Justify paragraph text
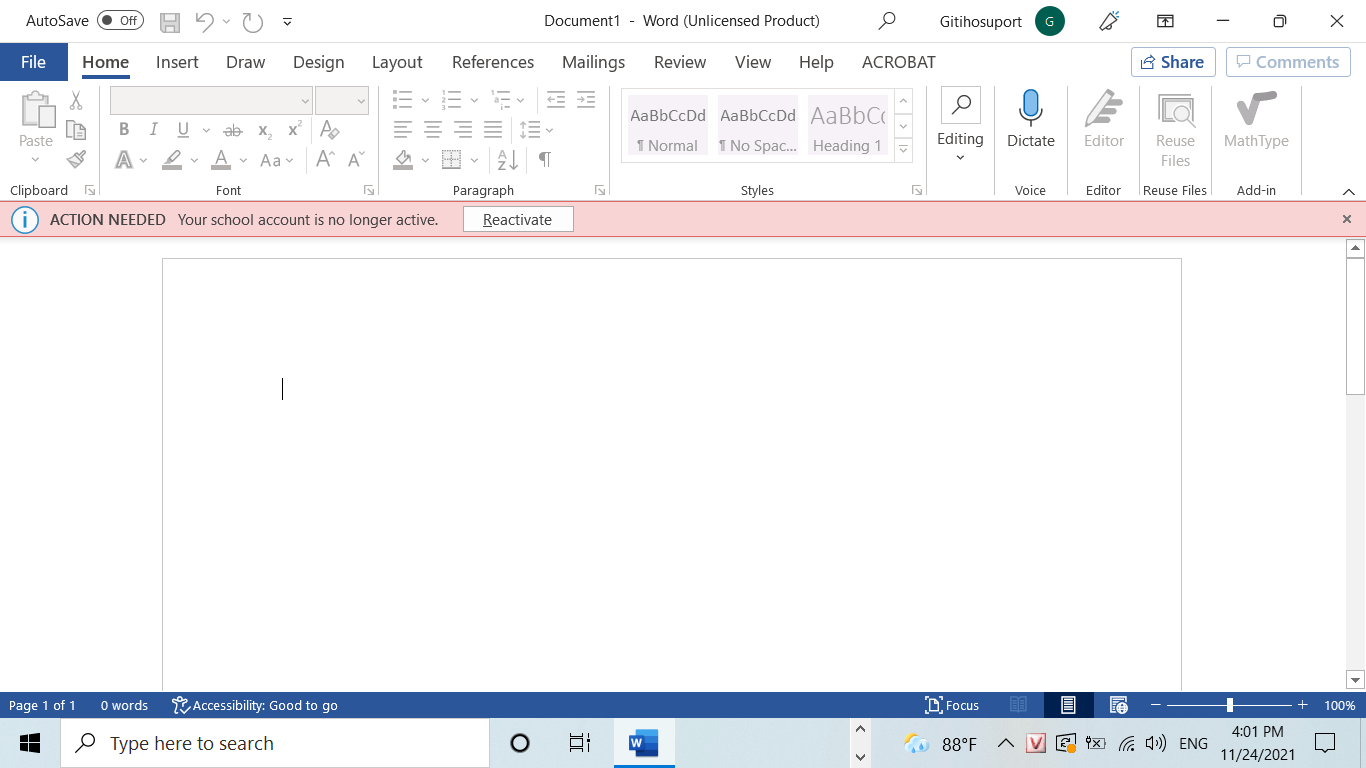 click(x=493, y=130)
